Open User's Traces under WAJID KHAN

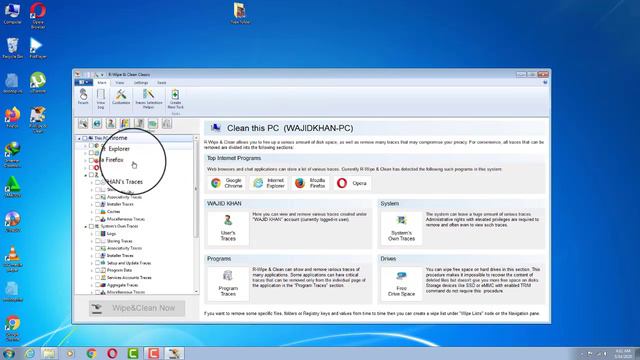coord(228,228)
